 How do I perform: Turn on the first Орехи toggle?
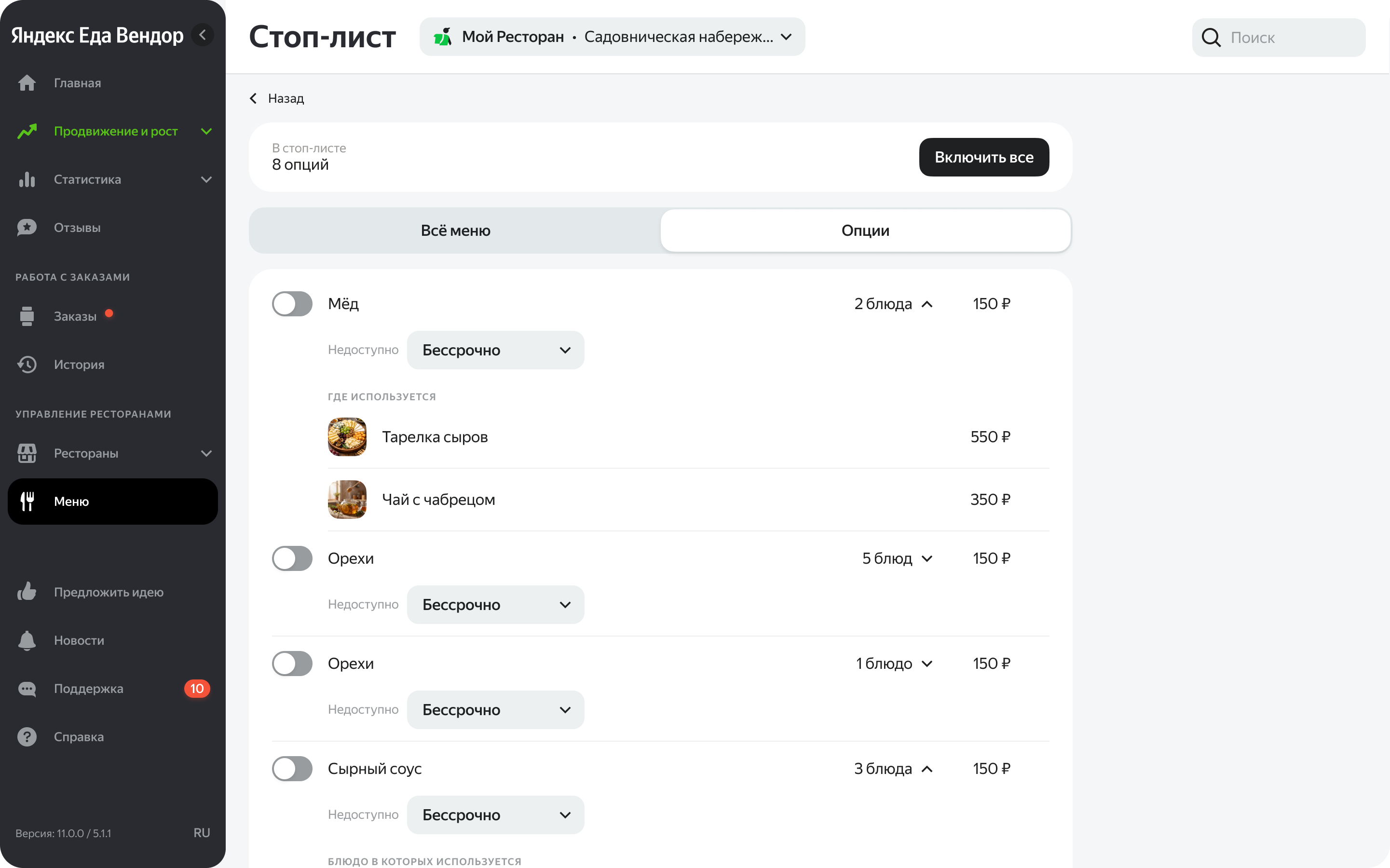click(292, 558)
